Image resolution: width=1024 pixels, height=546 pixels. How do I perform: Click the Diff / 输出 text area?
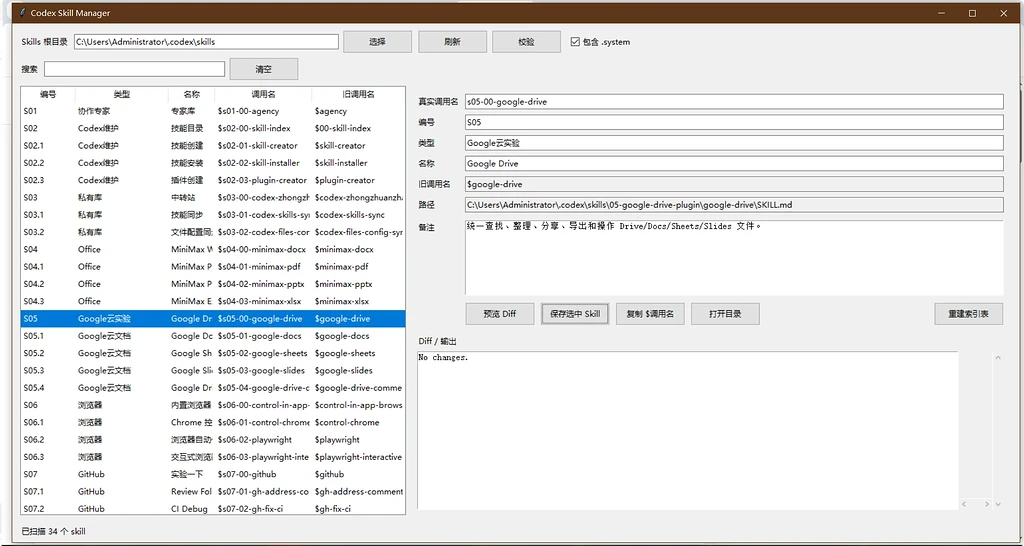click(x=687, y=430)
